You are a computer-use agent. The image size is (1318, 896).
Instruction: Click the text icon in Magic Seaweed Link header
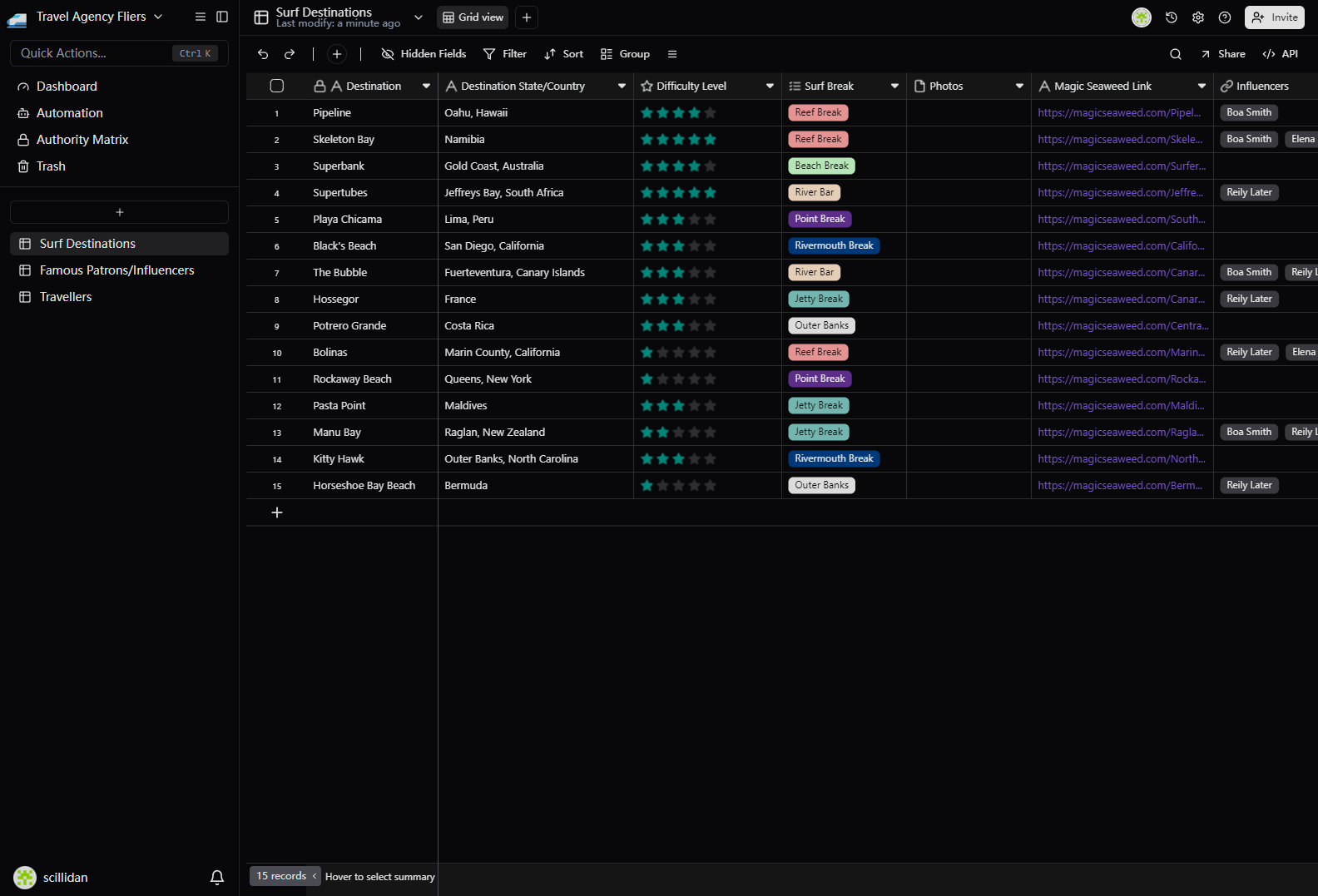(x=1044, y=87)
